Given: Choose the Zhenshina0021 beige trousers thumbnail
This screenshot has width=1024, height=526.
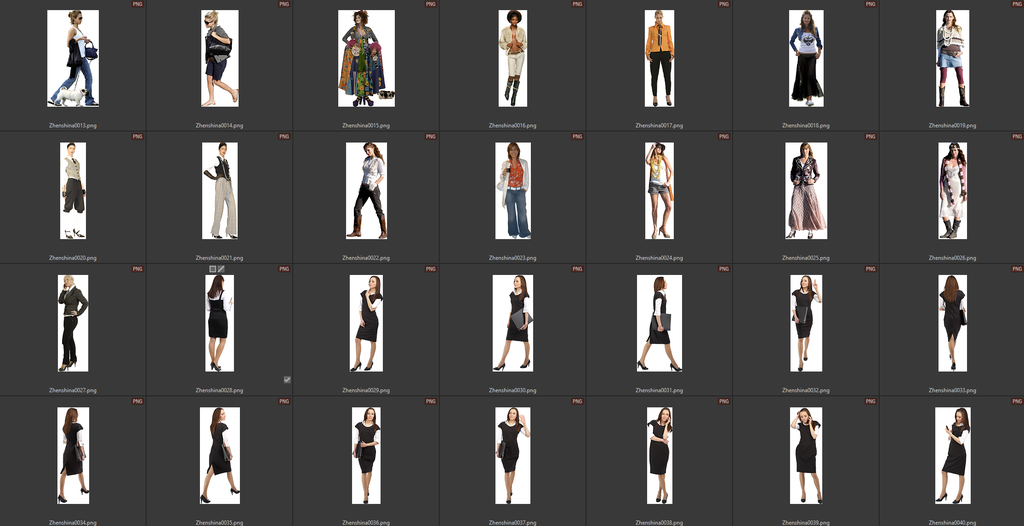Looking at the screenshot, I should coord(220,190).
